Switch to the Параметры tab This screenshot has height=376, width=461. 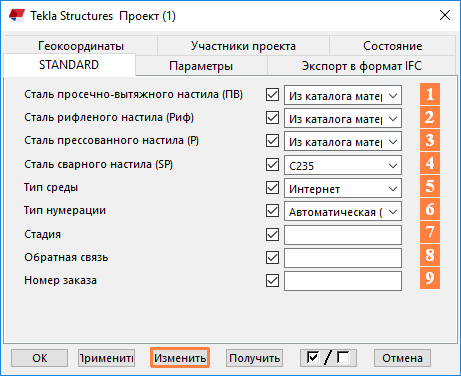click(201, 66)
